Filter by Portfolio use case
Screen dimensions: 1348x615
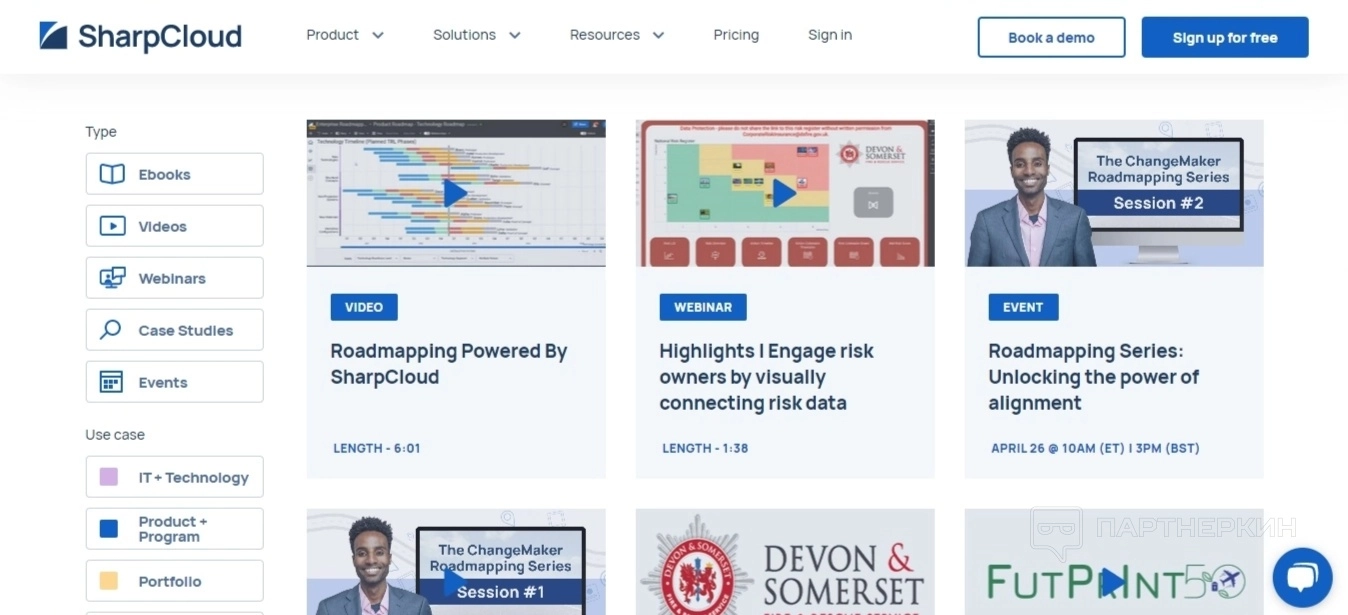pyautogui.click(x=175, y=581)
